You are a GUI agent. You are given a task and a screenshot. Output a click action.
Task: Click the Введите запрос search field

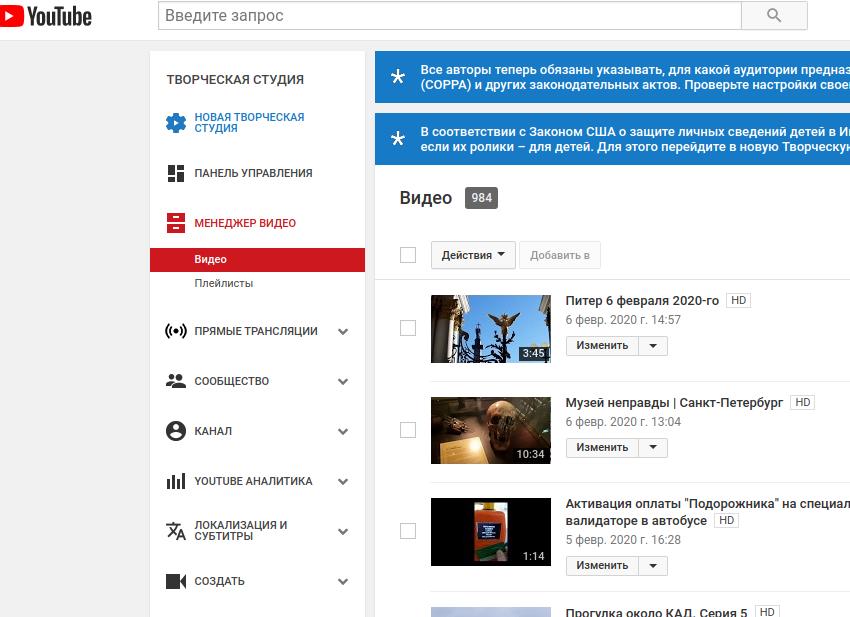coord(449,16)
